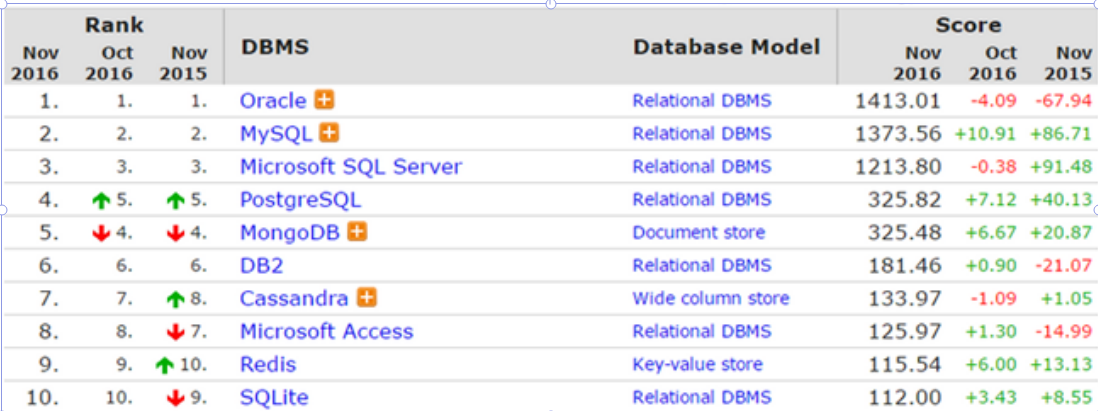Click SQLite score 112.00
The image size is (1098, 411).
pos(905,397)
